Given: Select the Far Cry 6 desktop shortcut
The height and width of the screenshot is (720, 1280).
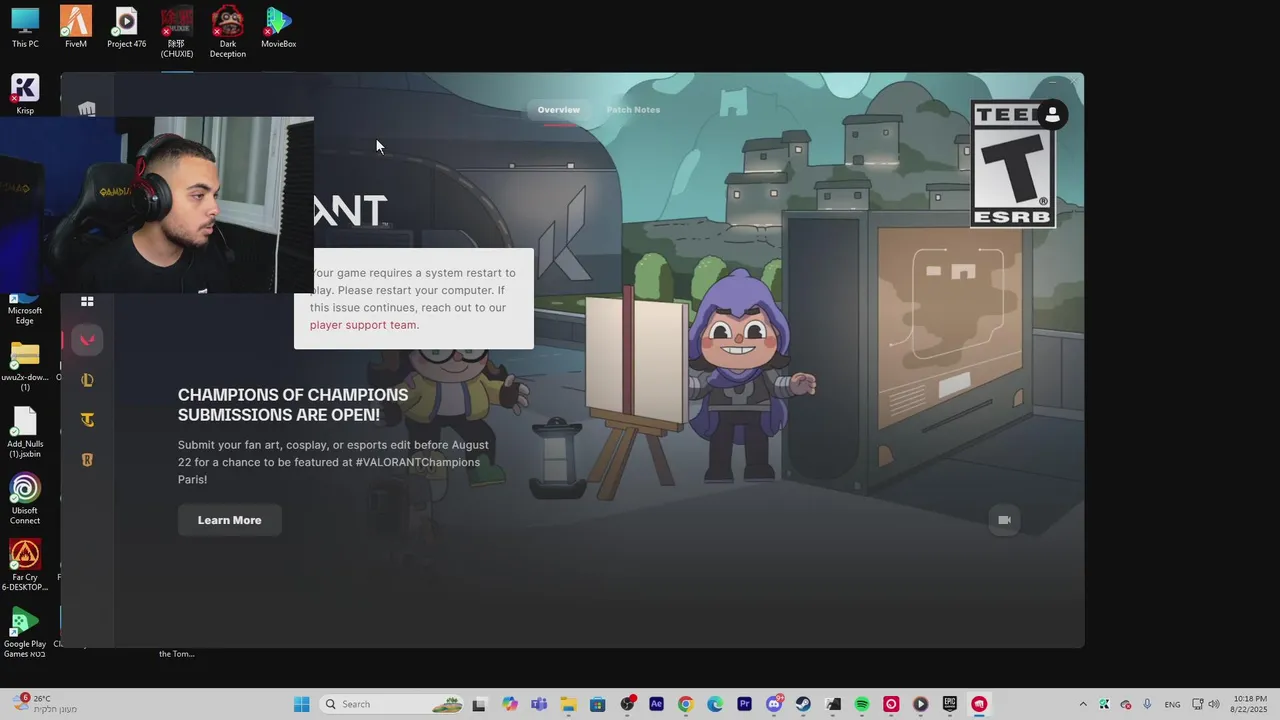Looking at the screenshot, I should [x=25, y=565].
